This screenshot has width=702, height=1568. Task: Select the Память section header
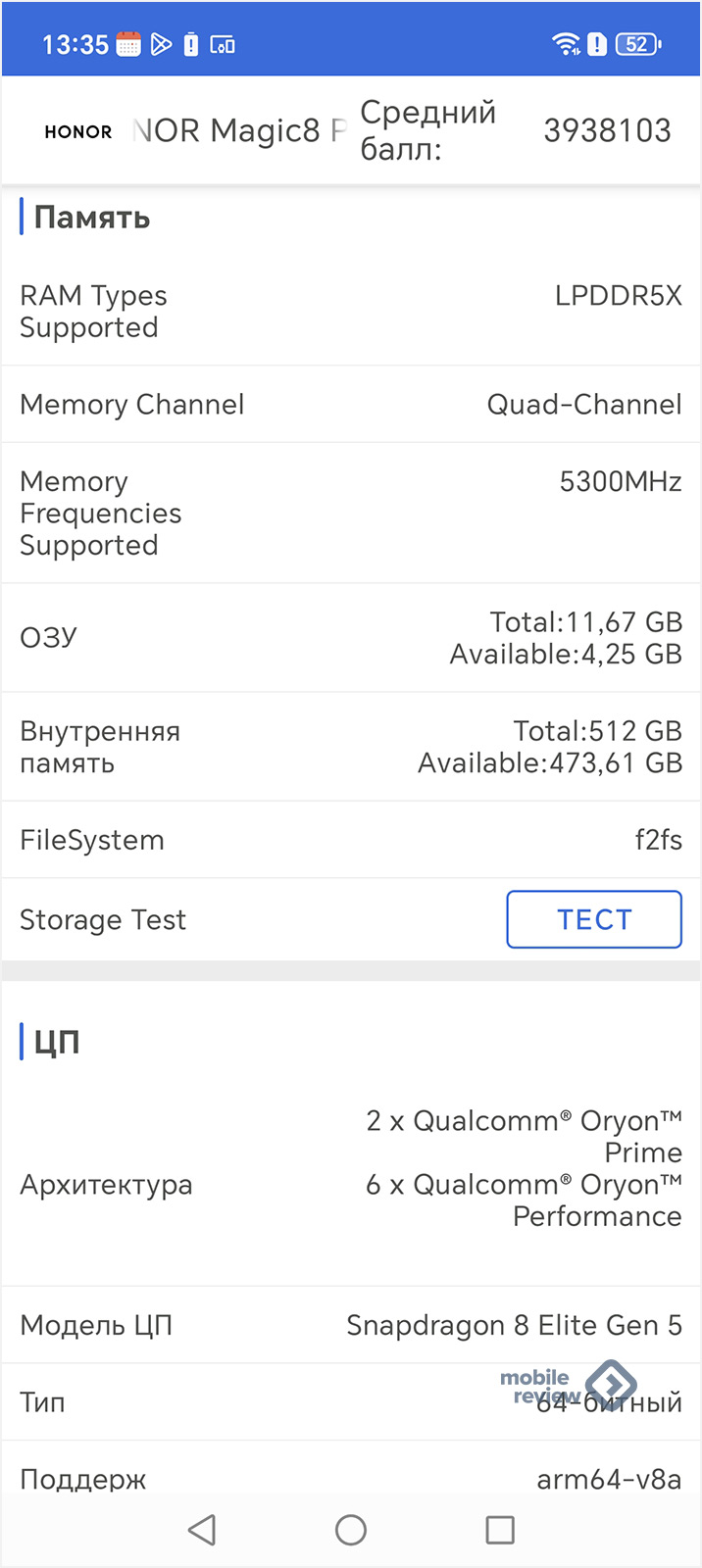[x=91, y=218]
